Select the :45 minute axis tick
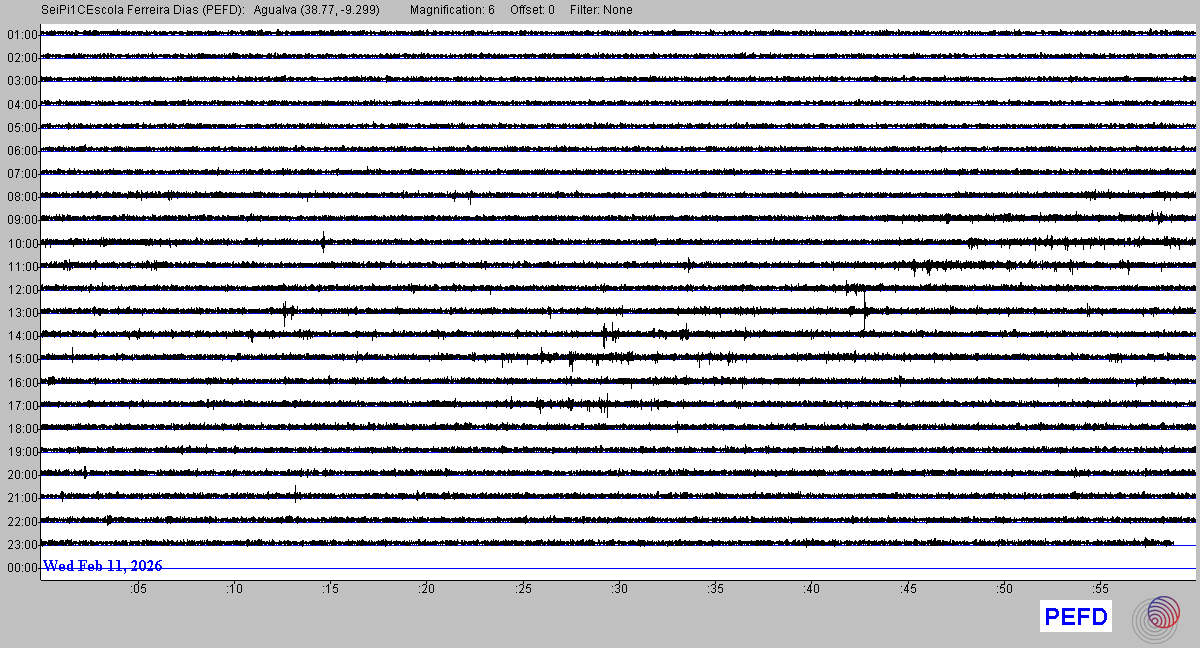 click(908, 590)
